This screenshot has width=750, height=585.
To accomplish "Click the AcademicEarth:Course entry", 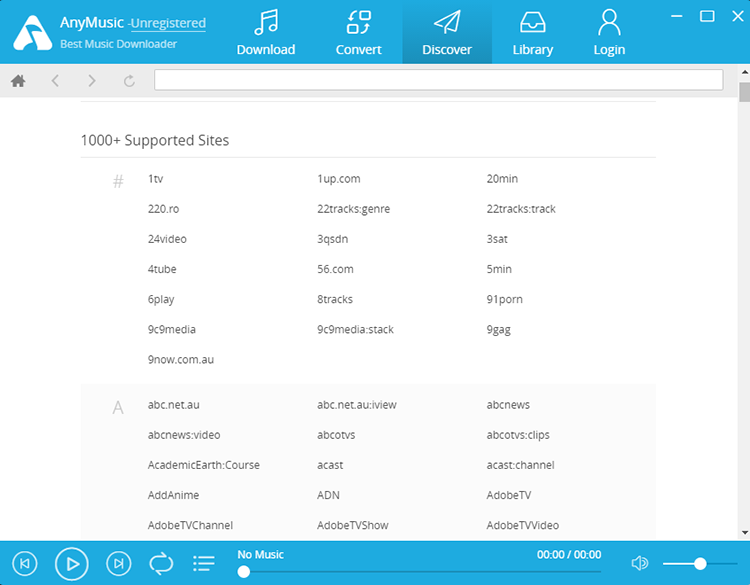I will 204,465.
